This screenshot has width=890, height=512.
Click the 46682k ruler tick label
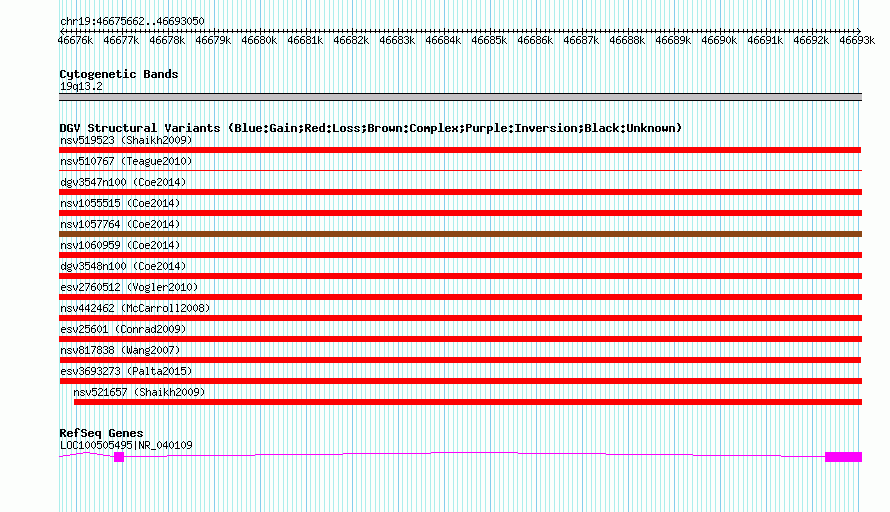pyautogui.click(x=351, y=41)
